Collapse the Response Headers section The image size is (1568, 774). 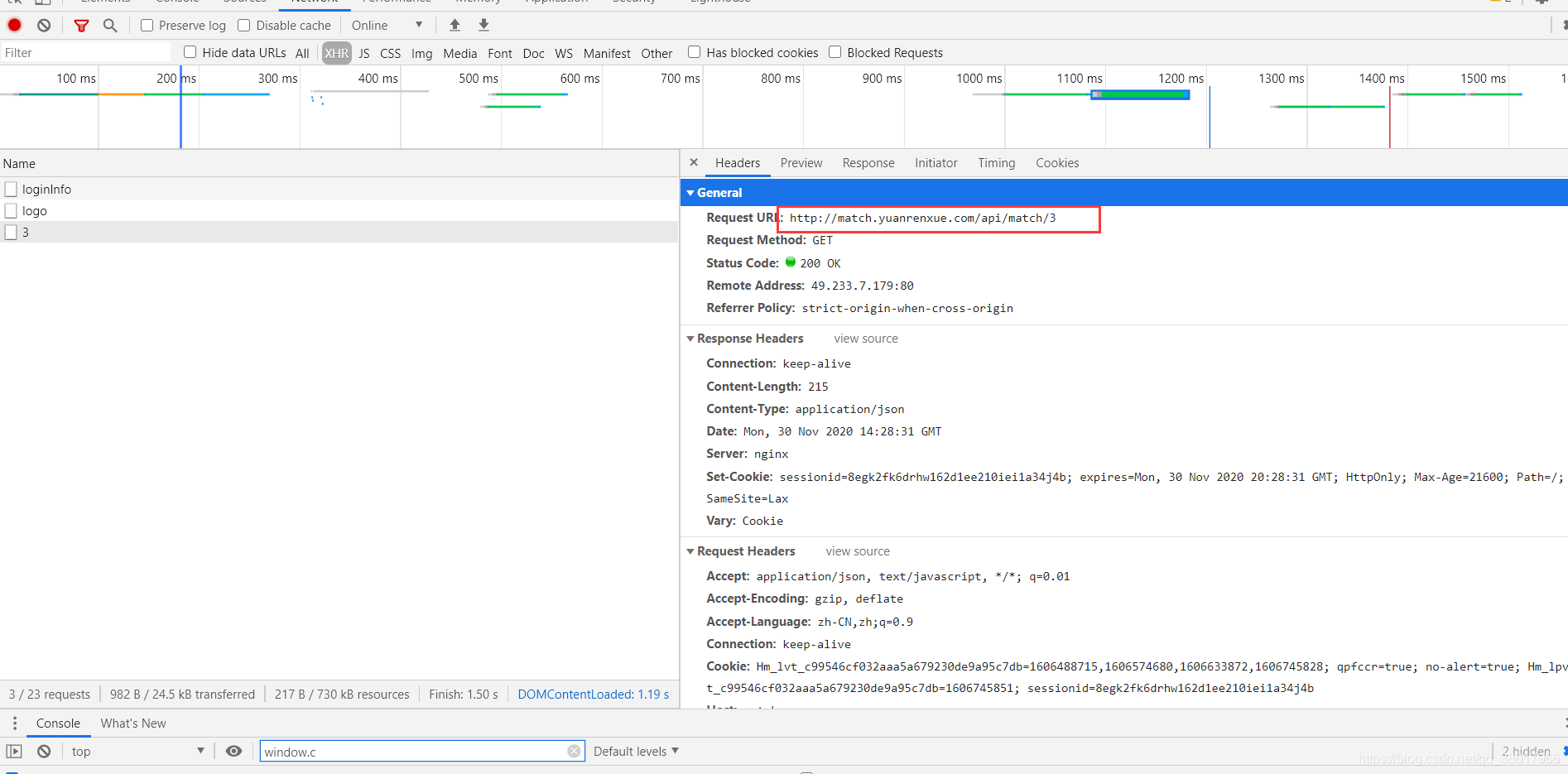pyautogui.click(x=690, y=339)
